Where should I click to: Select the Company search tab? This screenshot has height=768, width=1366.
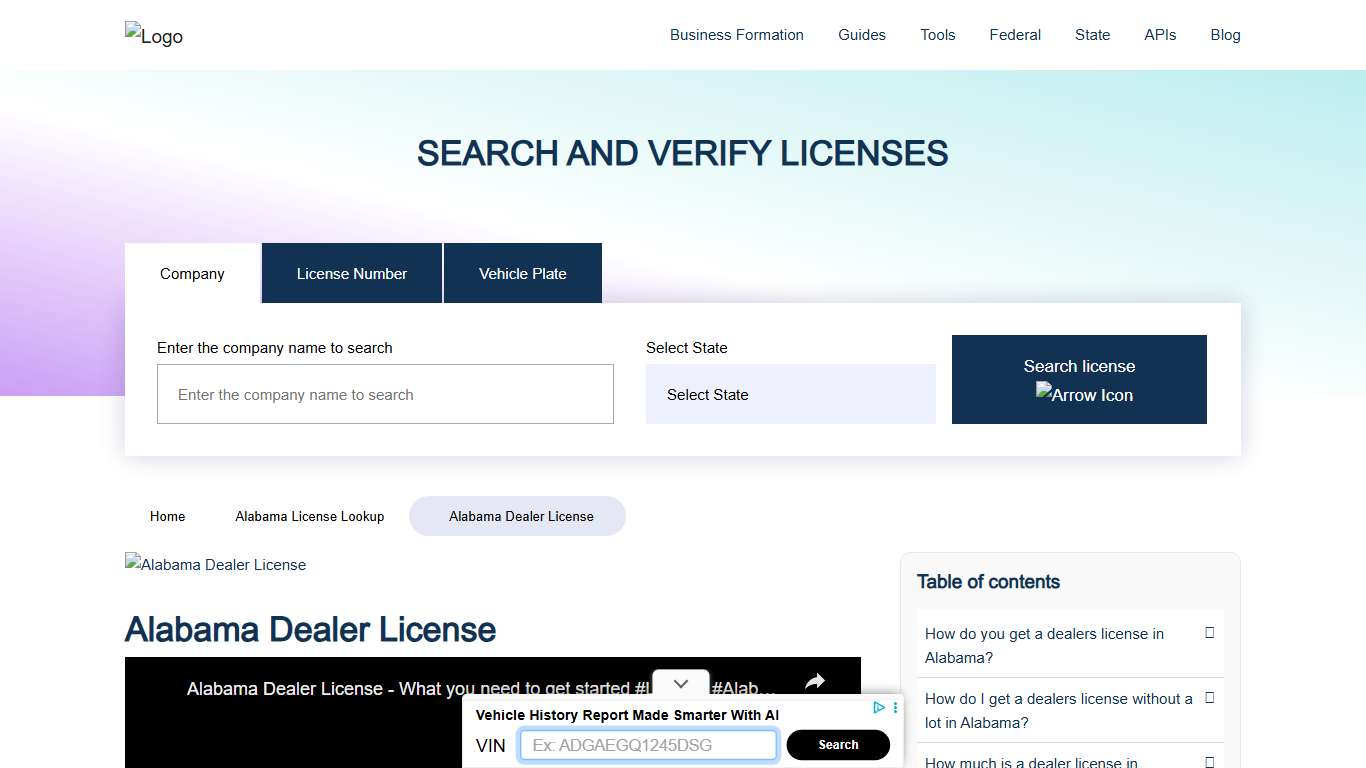pyautogui.click(x=191, y=273)
